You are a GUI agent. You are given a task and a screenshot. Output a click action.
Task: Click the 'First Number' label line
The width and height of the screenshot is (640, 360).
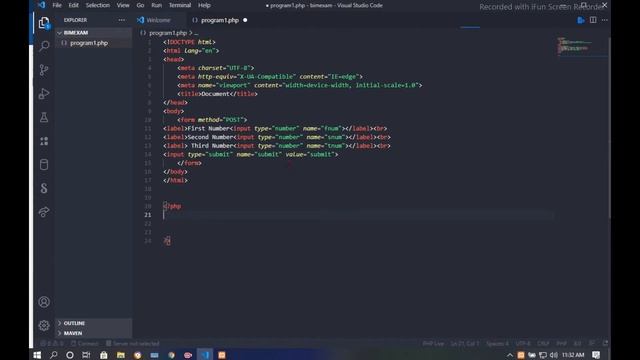(275, 129)
